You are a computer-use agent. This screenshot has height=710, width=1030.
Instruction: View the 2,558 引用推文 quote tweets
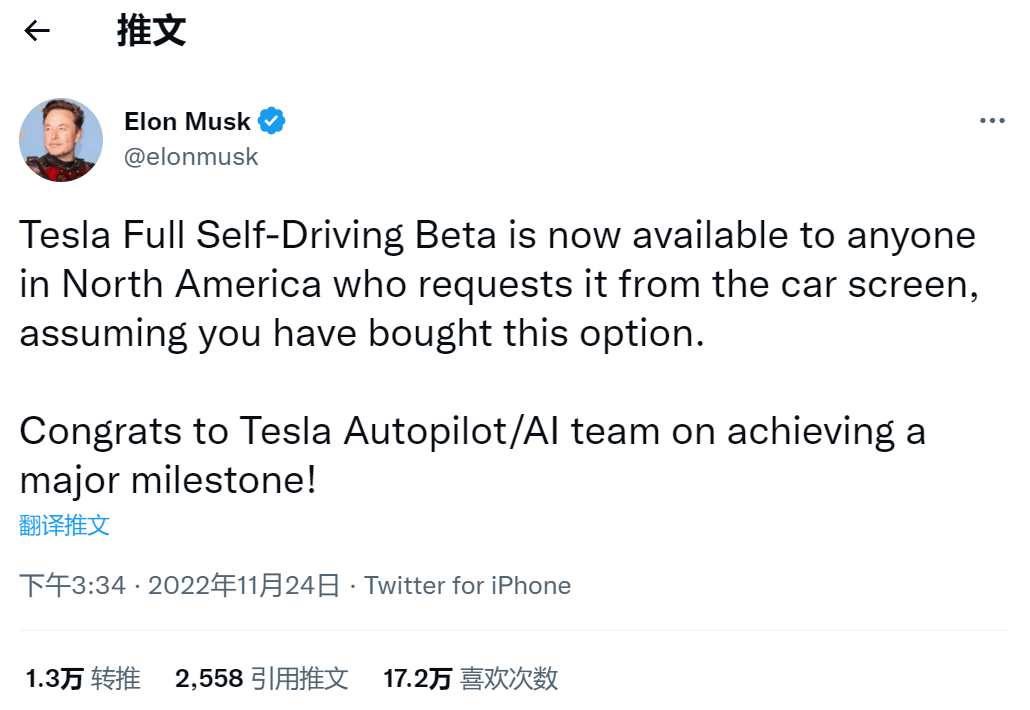pyautogui.click(x=261, y=678)
